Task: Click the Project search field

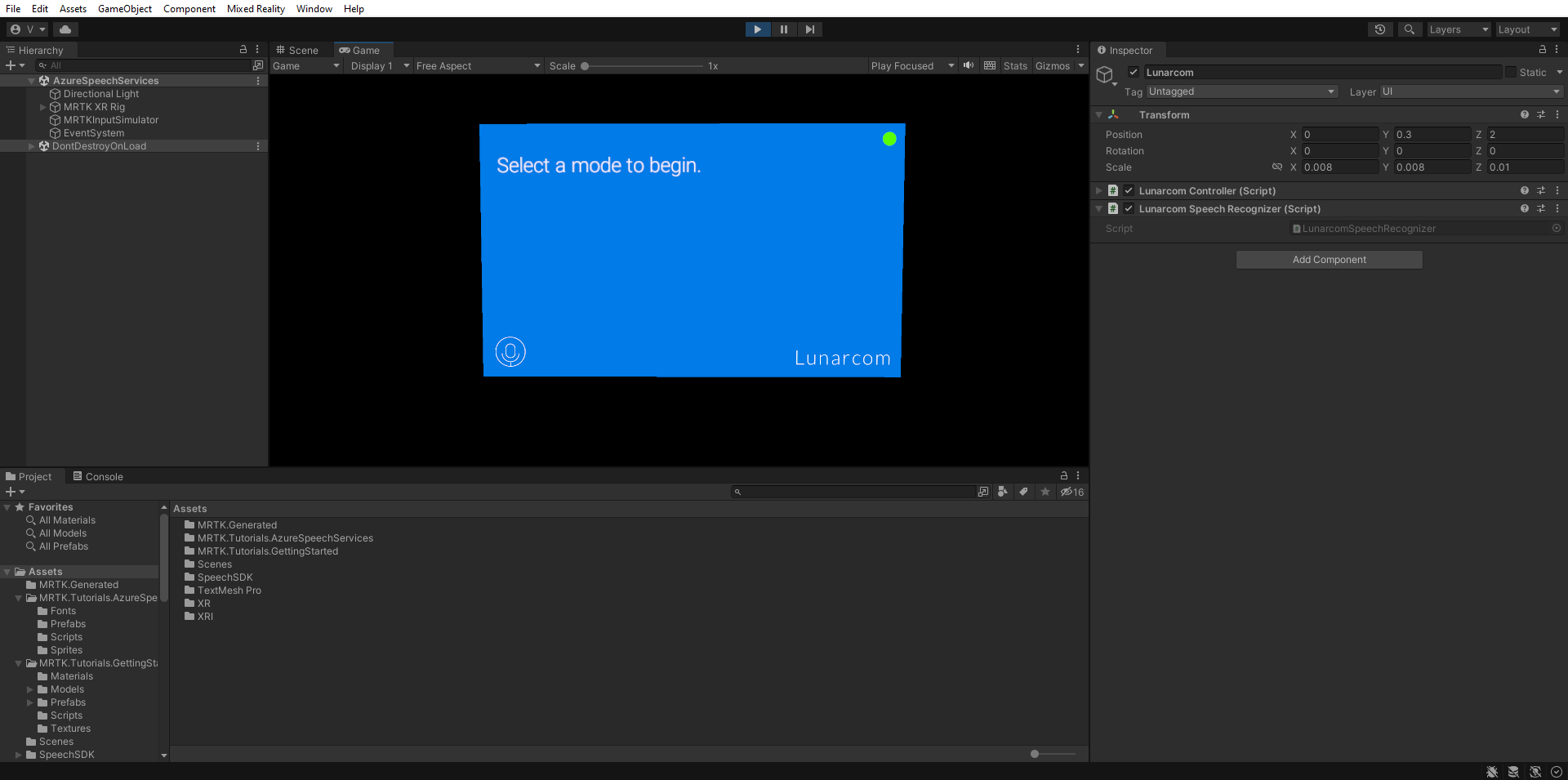Action: 853,492
